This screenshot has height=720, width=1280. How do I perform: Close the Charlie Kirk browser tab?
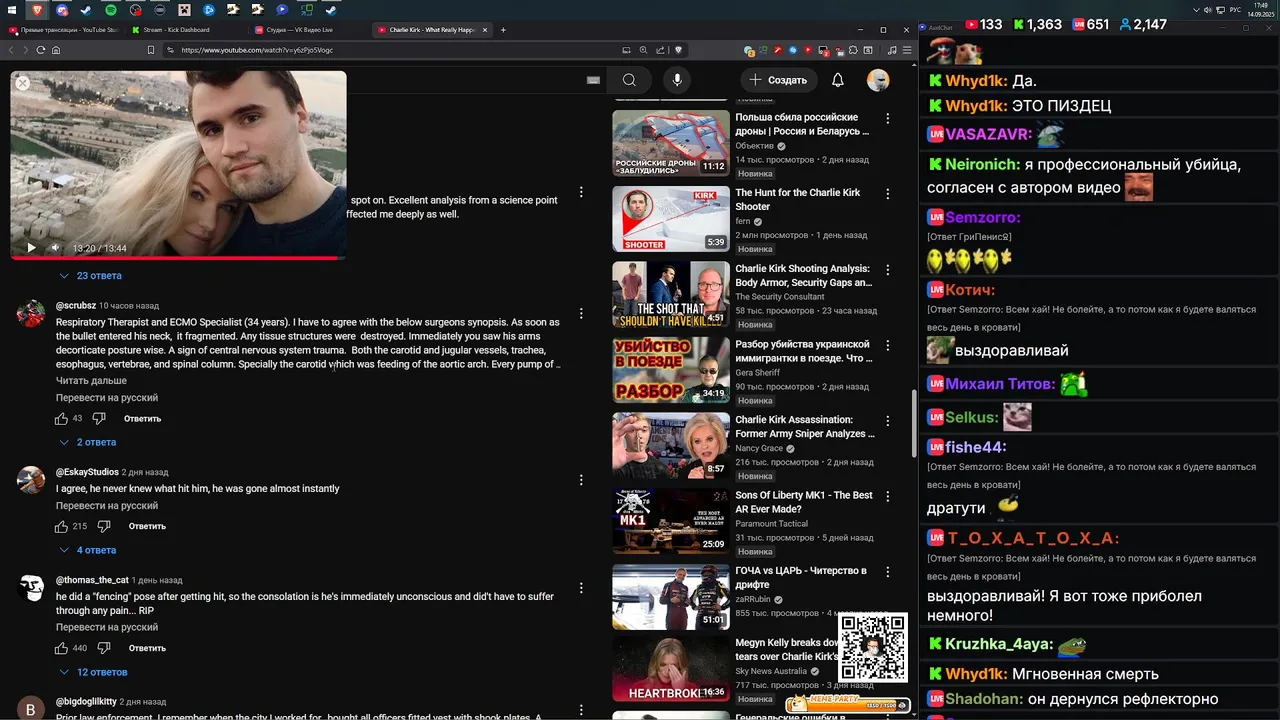485,30
